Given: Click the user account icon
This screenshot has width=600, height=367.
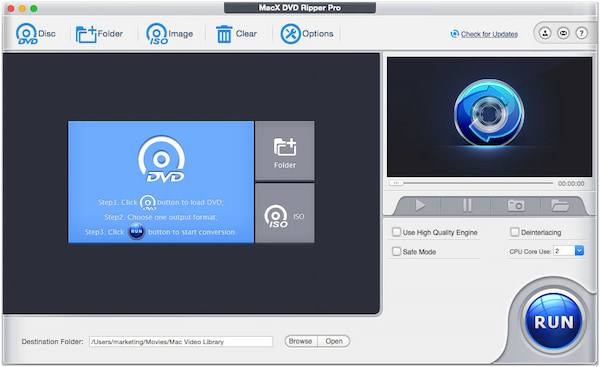Looking at the screenshot, I should tap(545, 33).
